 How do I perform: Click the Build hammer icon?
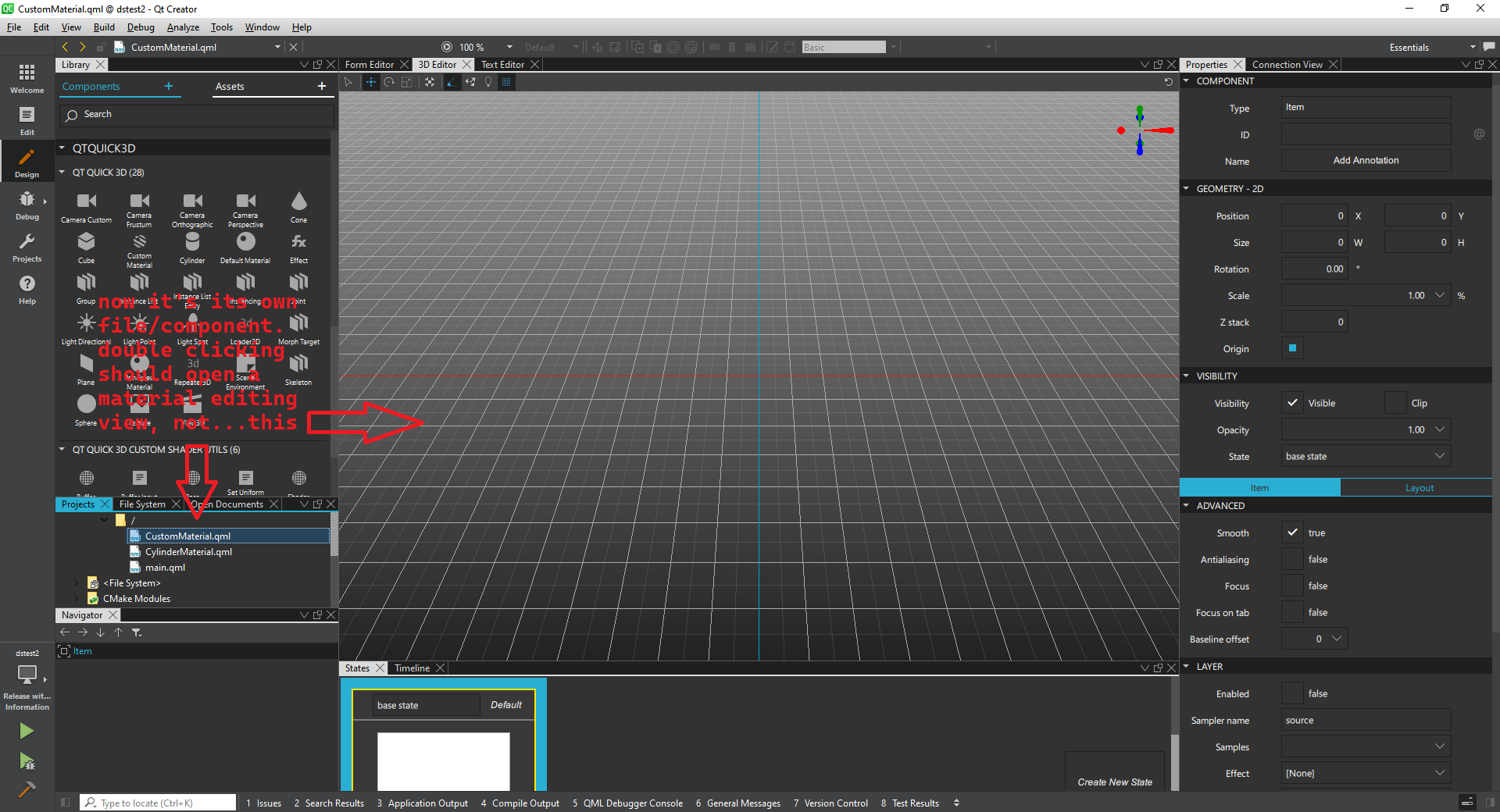27,789
